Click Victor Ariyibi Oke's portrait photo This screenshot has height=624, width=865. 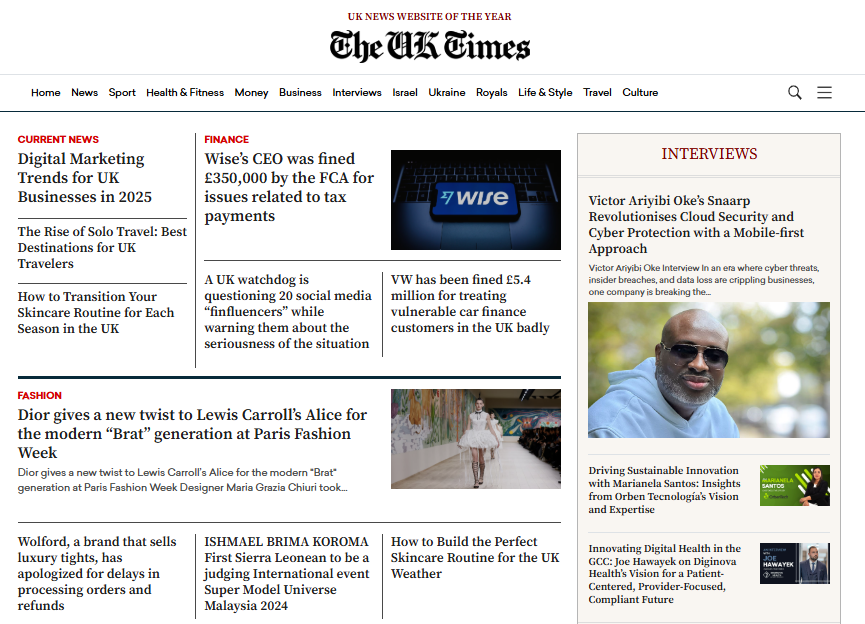tap(708, 370)
